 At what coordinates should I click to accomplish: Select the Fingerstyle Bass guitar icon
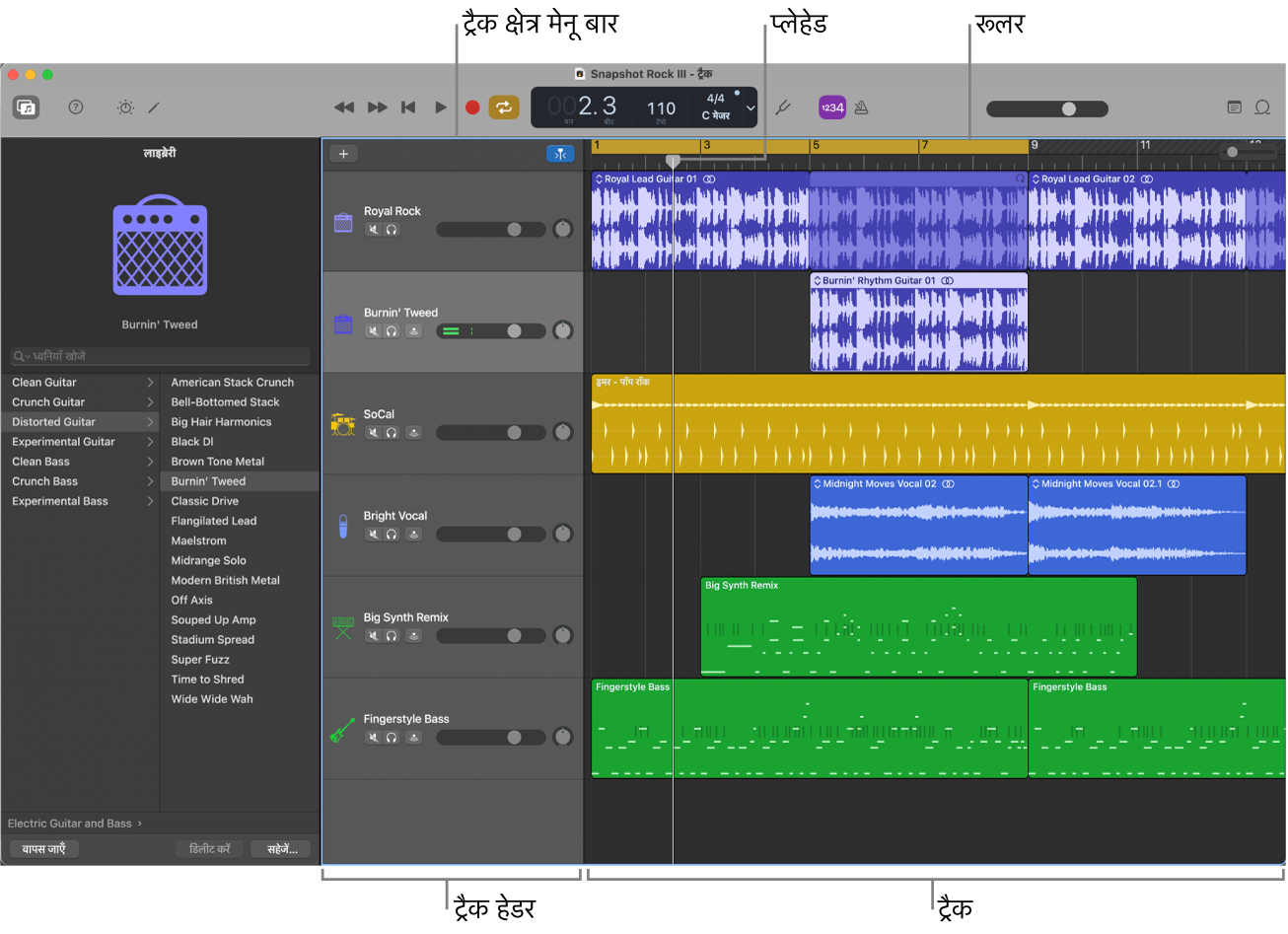click(x=342, y=730)
